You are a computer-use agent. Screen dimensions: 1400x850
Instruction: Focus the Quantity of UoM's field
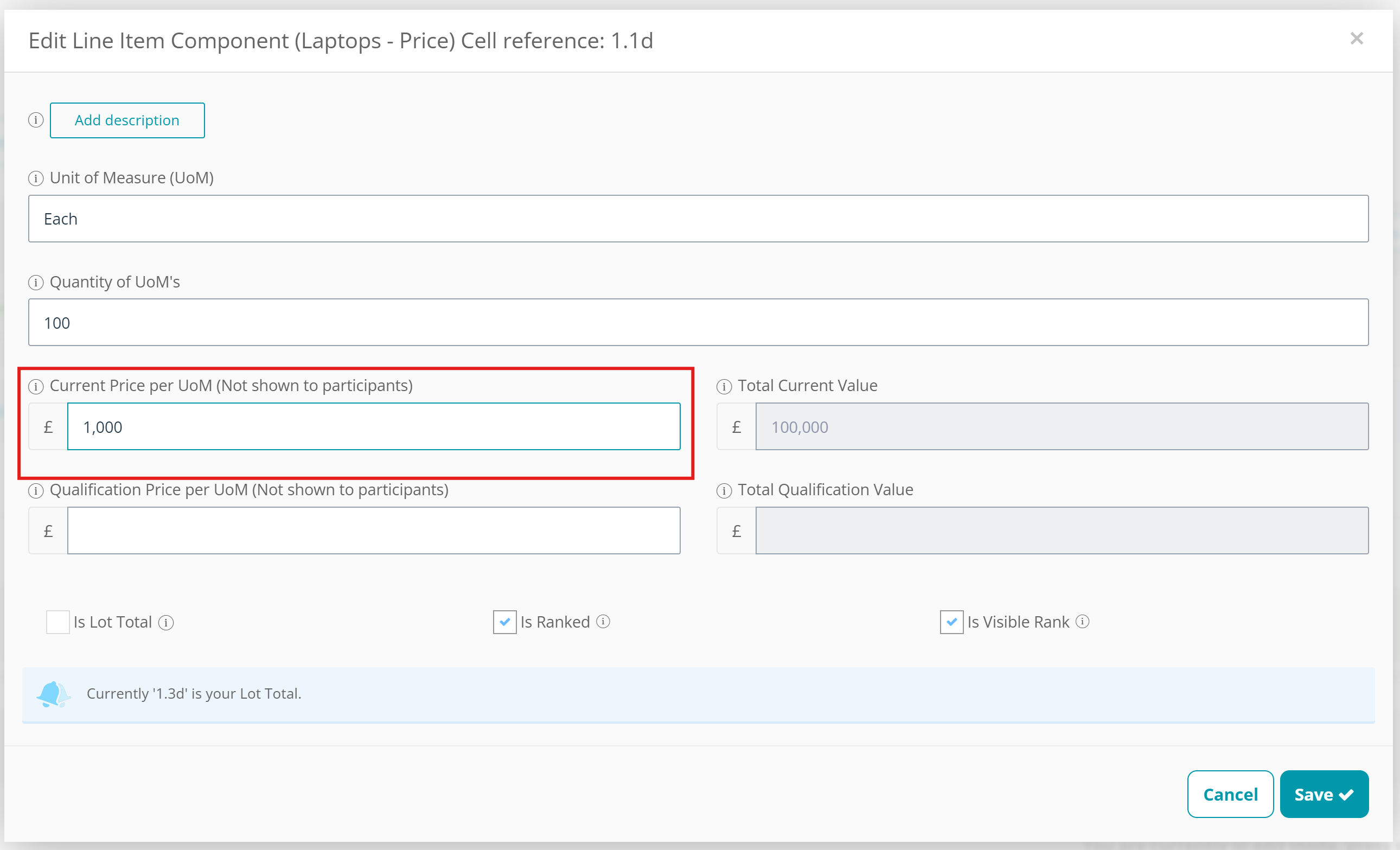pos(698,322)
